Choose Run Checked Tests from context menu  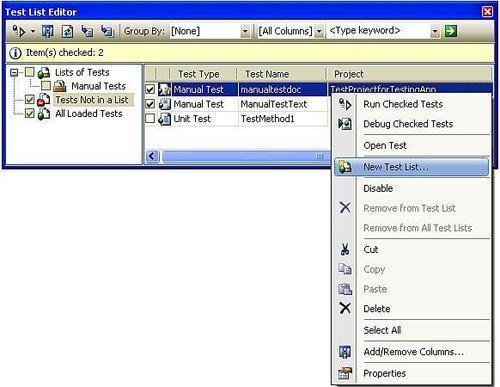pyautogui.click(x=412, y=104)
